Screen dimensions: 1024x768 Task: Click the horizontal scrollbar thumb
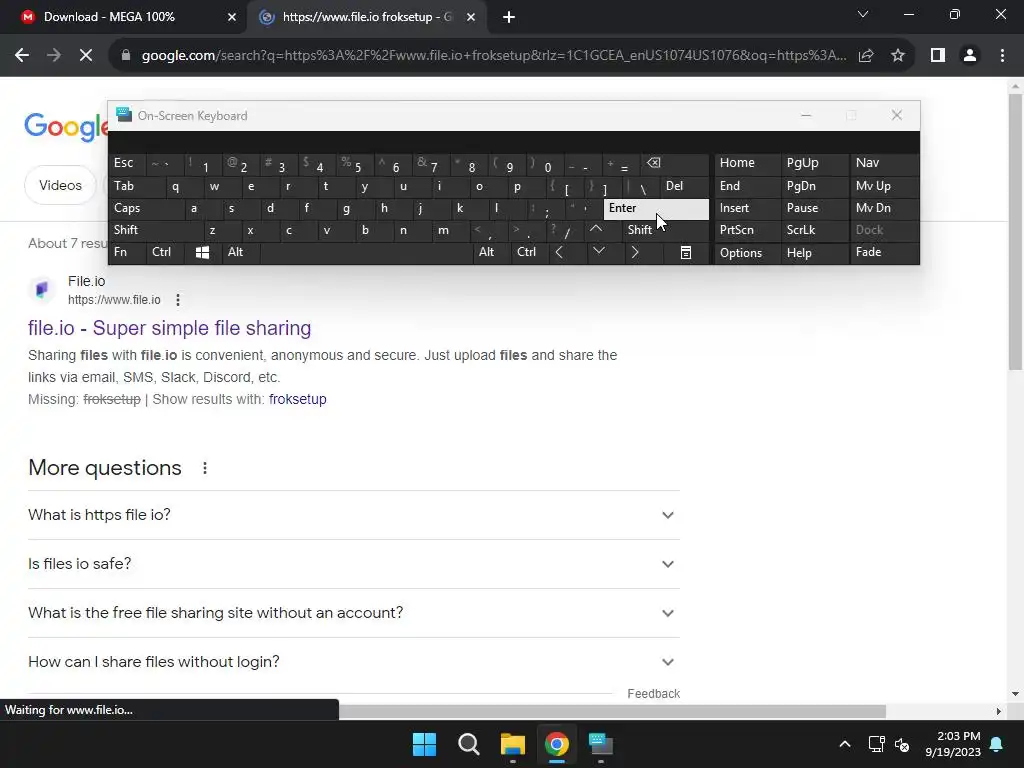coord(612,711)
